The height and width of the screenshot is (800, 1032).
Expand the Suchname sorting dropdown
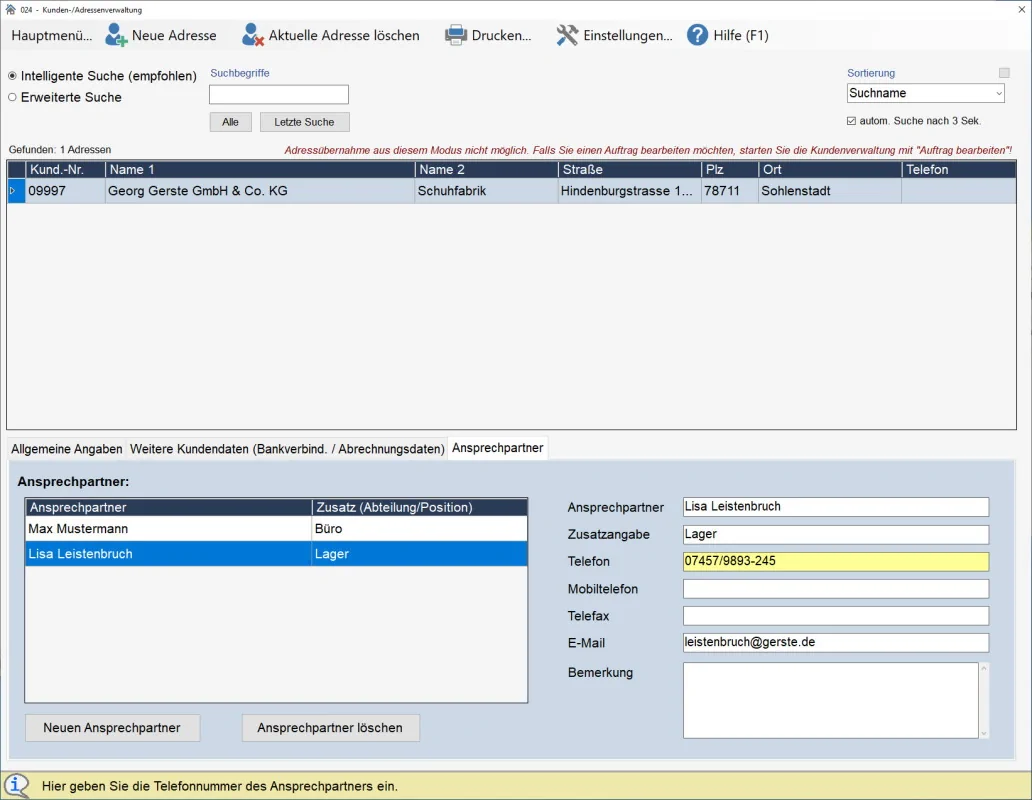(x=998, y=93)
